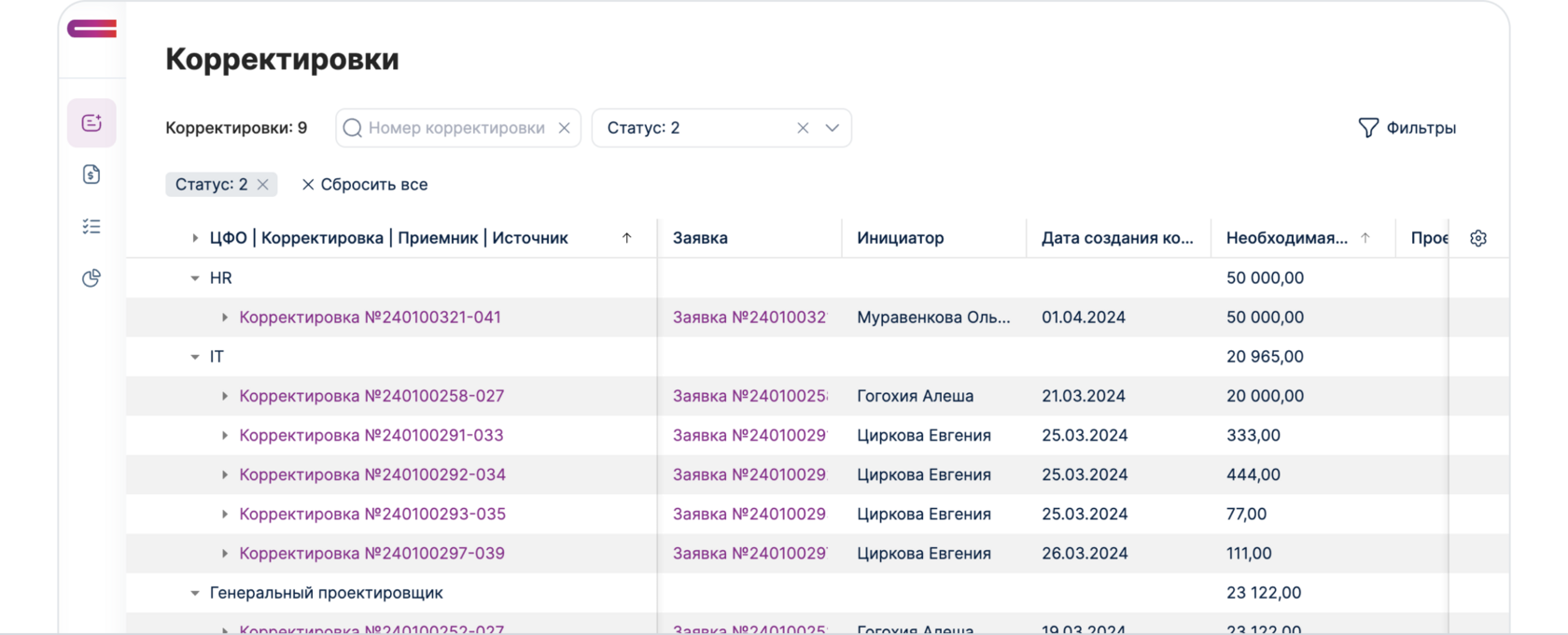Click the Номер корректировки search input
Image resolution: width=1568 pixels, height=635 pixels.
455,128
